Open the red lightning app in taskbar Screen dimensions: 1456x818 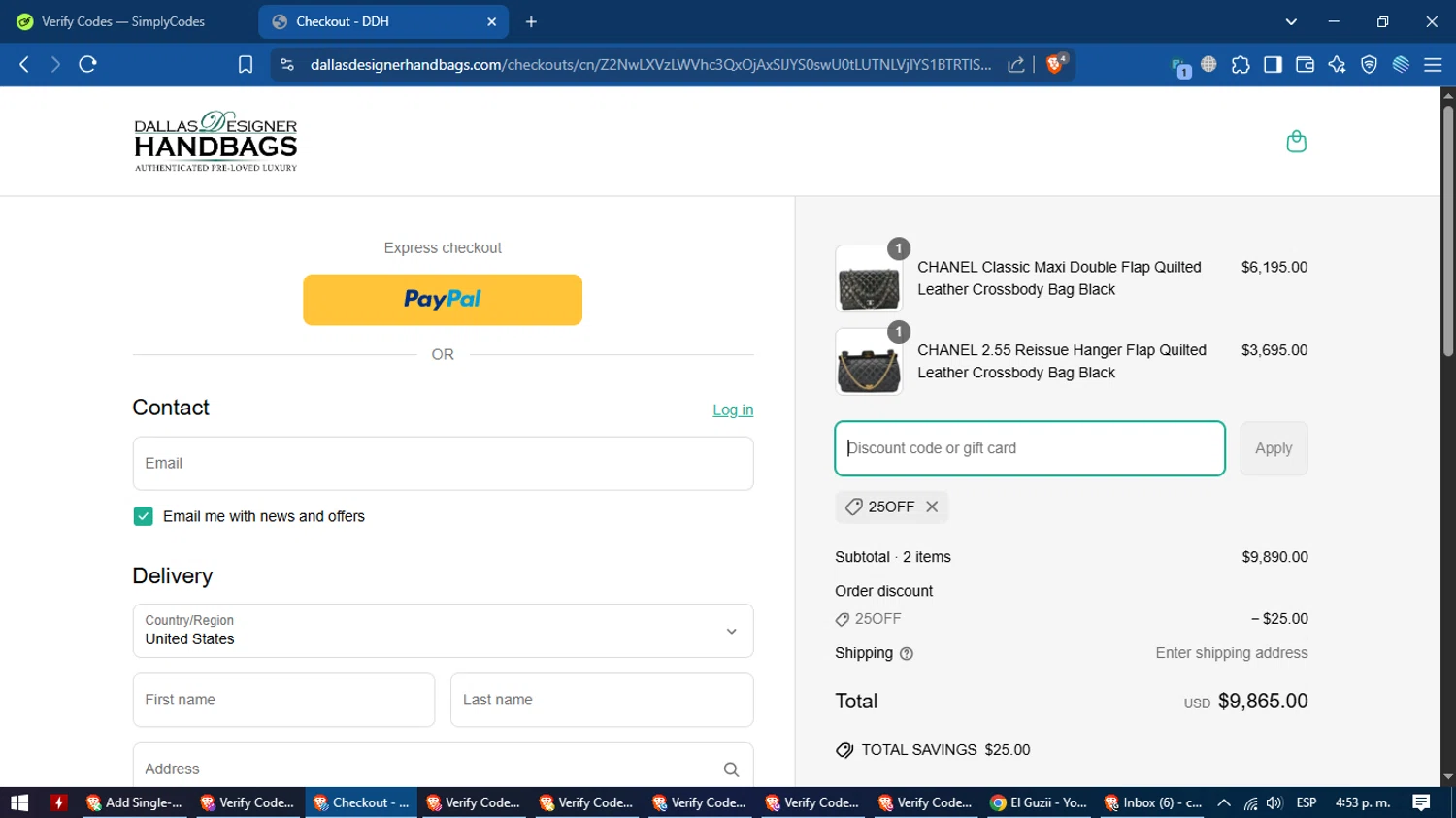click(x=59, y=802)
